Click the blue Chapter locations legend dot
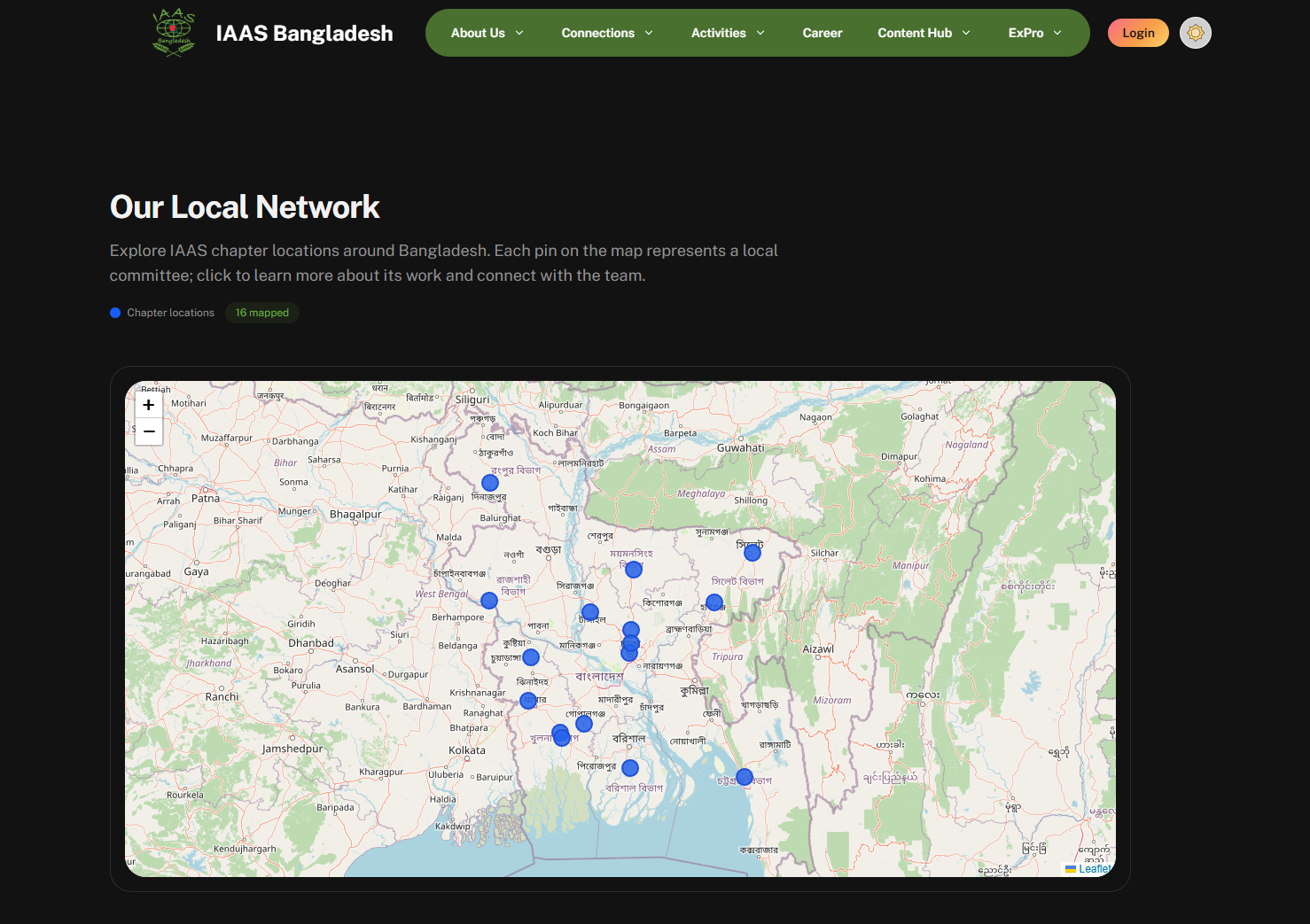Screen dimensions: 1310x924 (115, 312)
